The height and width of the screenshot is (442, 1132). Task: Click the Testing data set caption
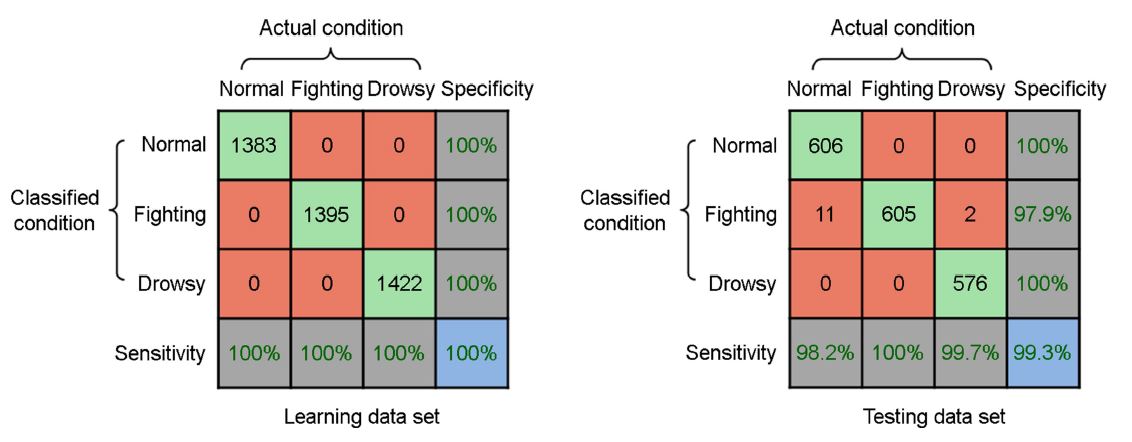pos(932,417)
